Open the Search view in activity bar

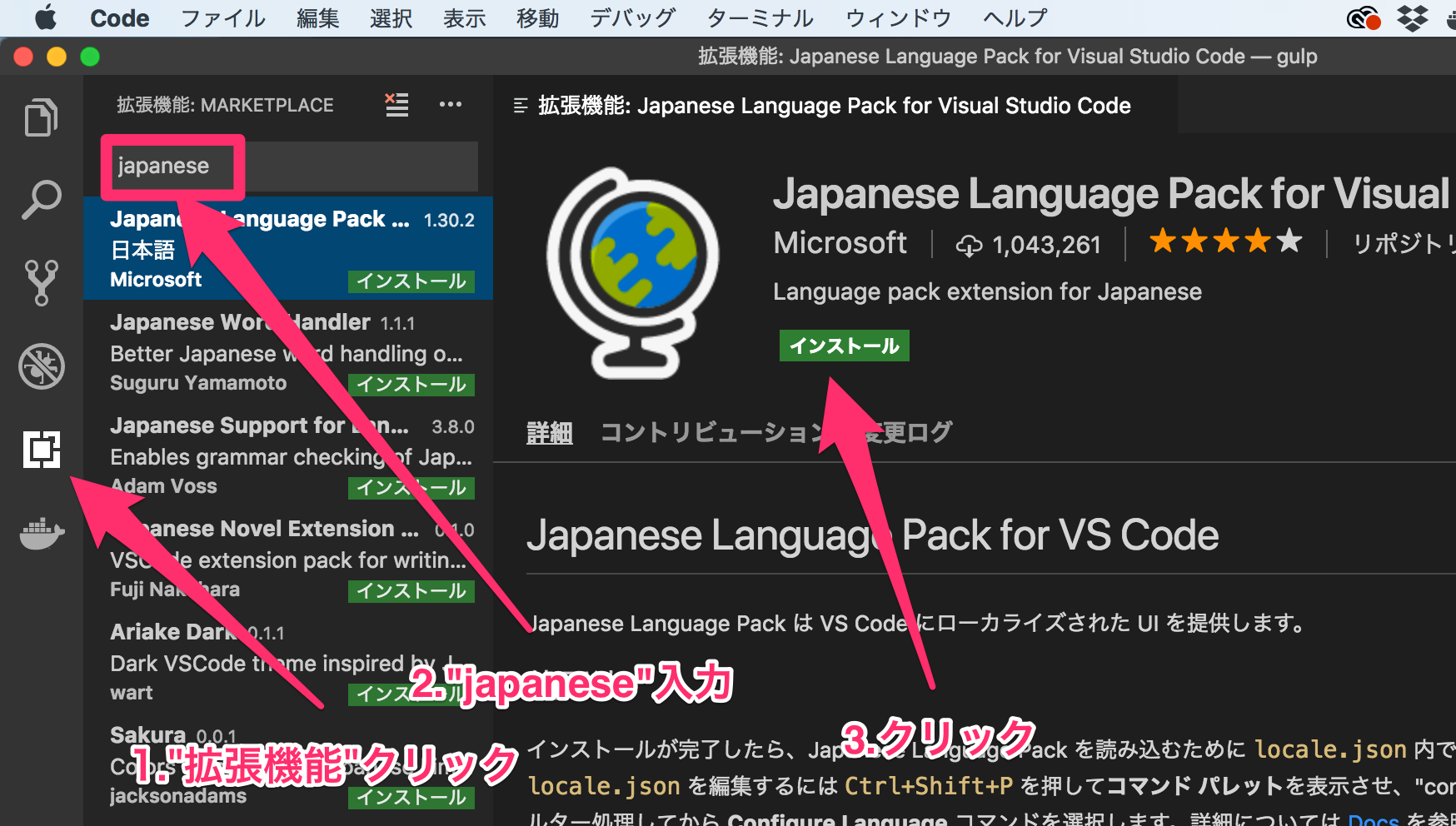41,200
